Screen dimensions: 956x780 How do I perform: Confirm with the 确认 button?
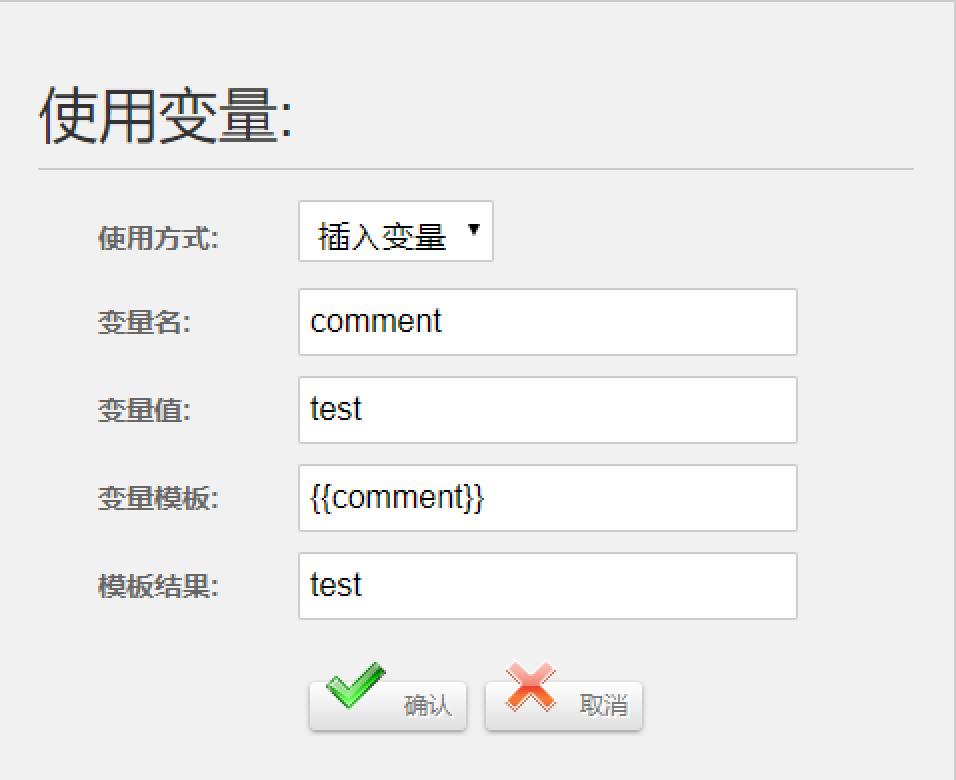coord(388,706)
